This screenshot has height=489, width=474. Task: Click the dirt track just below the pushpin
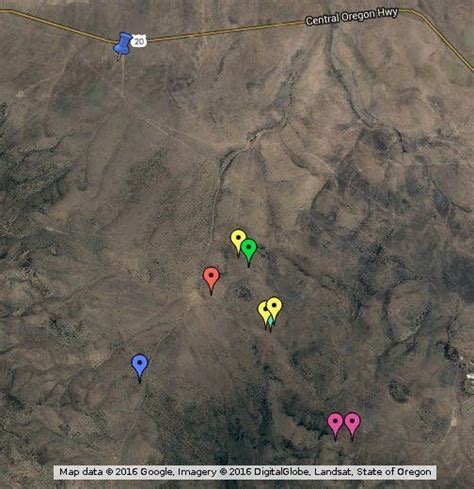pyautogui.click(x=123, y=75)
